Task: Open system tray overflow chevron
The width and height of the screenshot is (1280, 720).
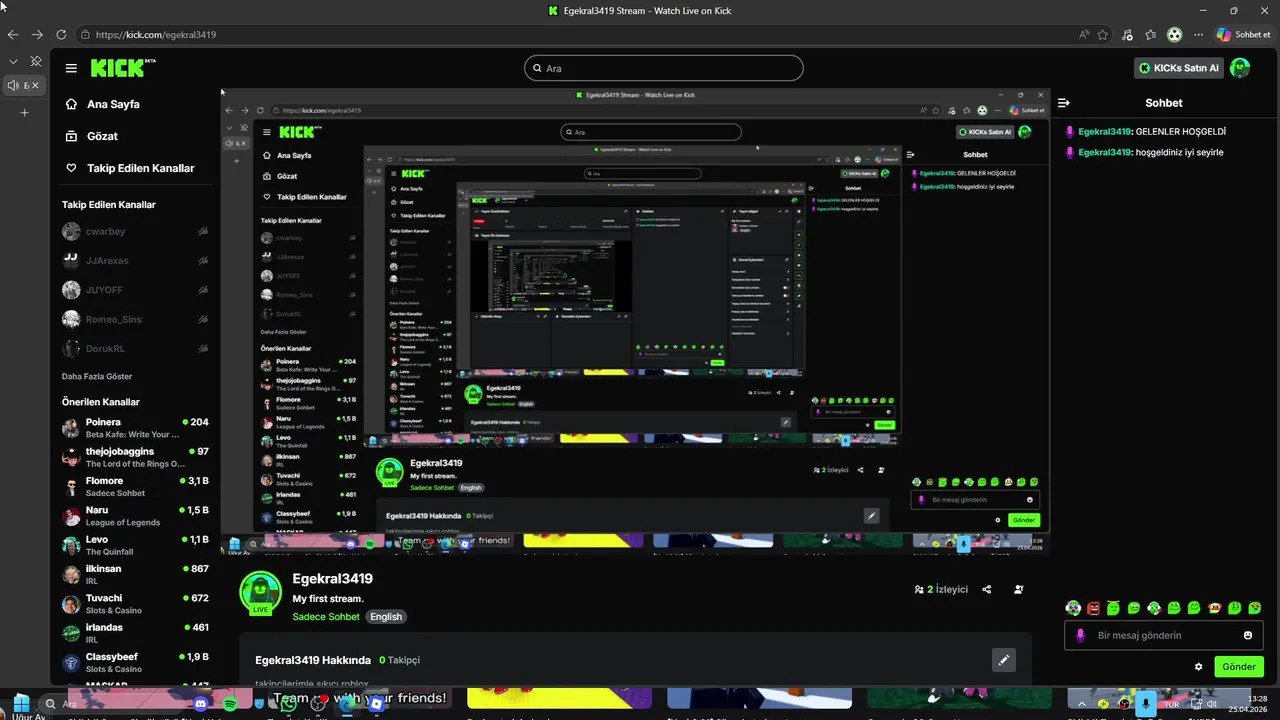Action: tap(1081, 704)
